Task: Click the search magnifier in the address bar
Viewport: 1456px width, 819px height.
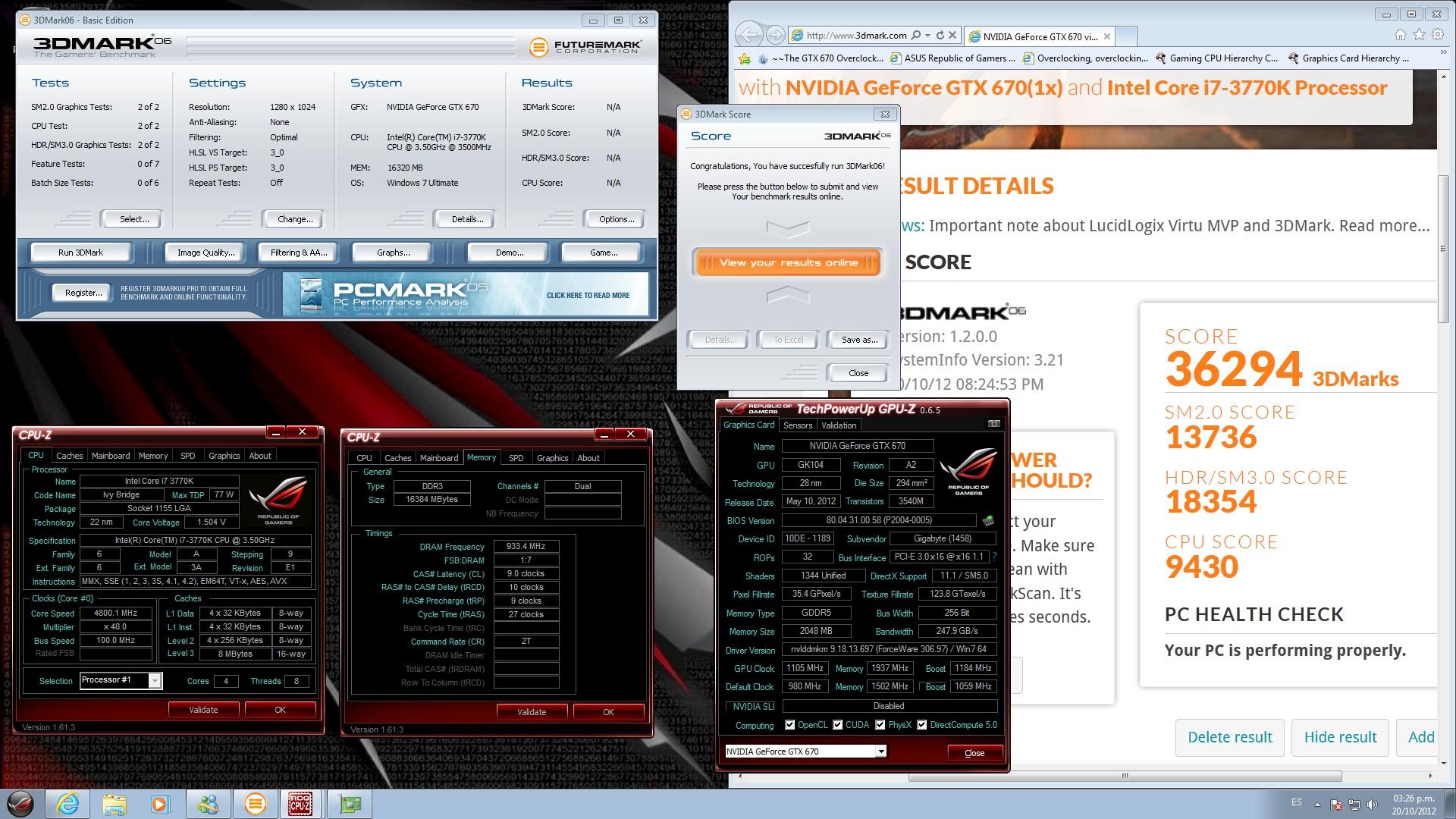Action: 916,35
